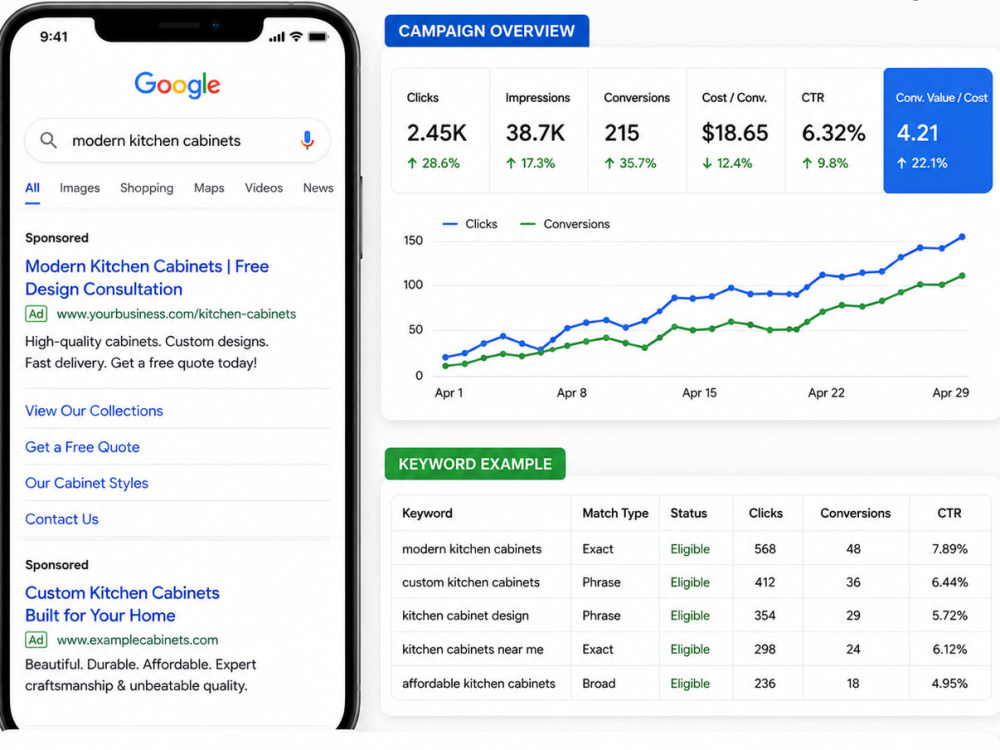Click the Clicks column header in keyword table
Image resolution: width=1000 pixels, height=750 pixels.
[x=765, y=513]
